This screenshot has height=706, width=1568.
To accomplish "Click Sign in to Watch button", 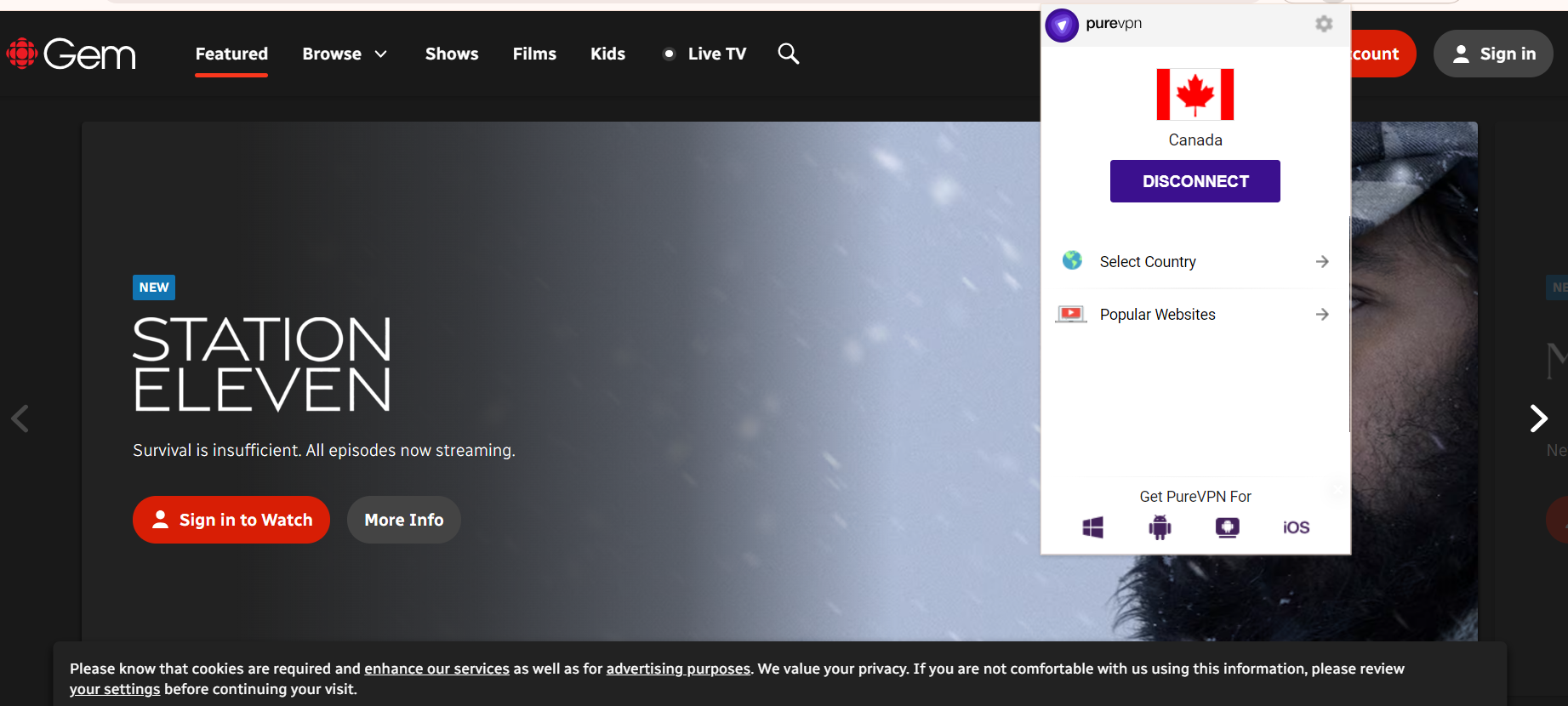I will [x=231, y=520].
